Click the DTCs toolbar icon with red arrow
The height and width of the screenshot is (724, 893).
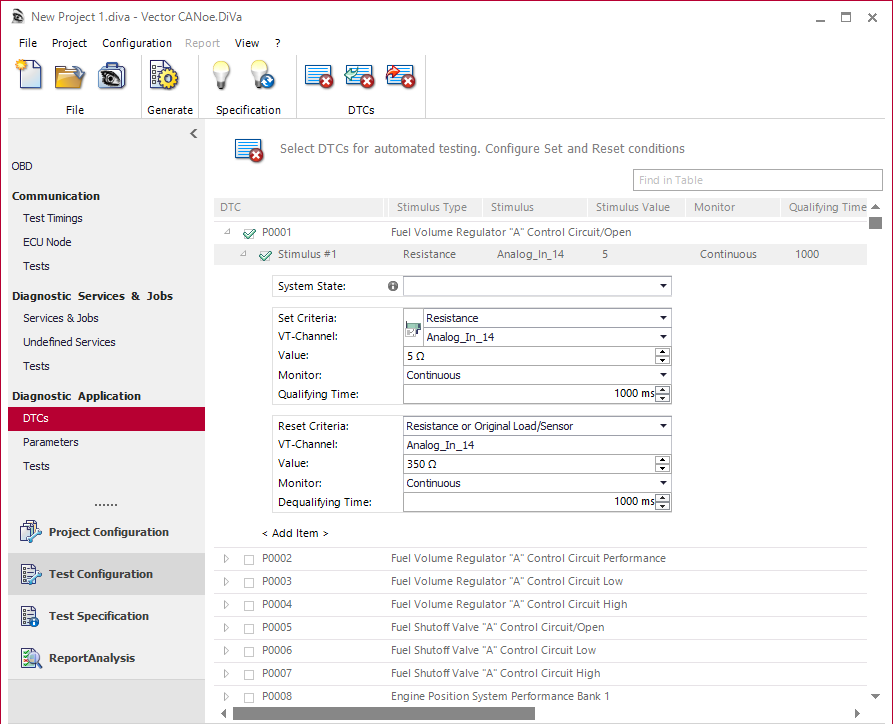coord(400,76)
